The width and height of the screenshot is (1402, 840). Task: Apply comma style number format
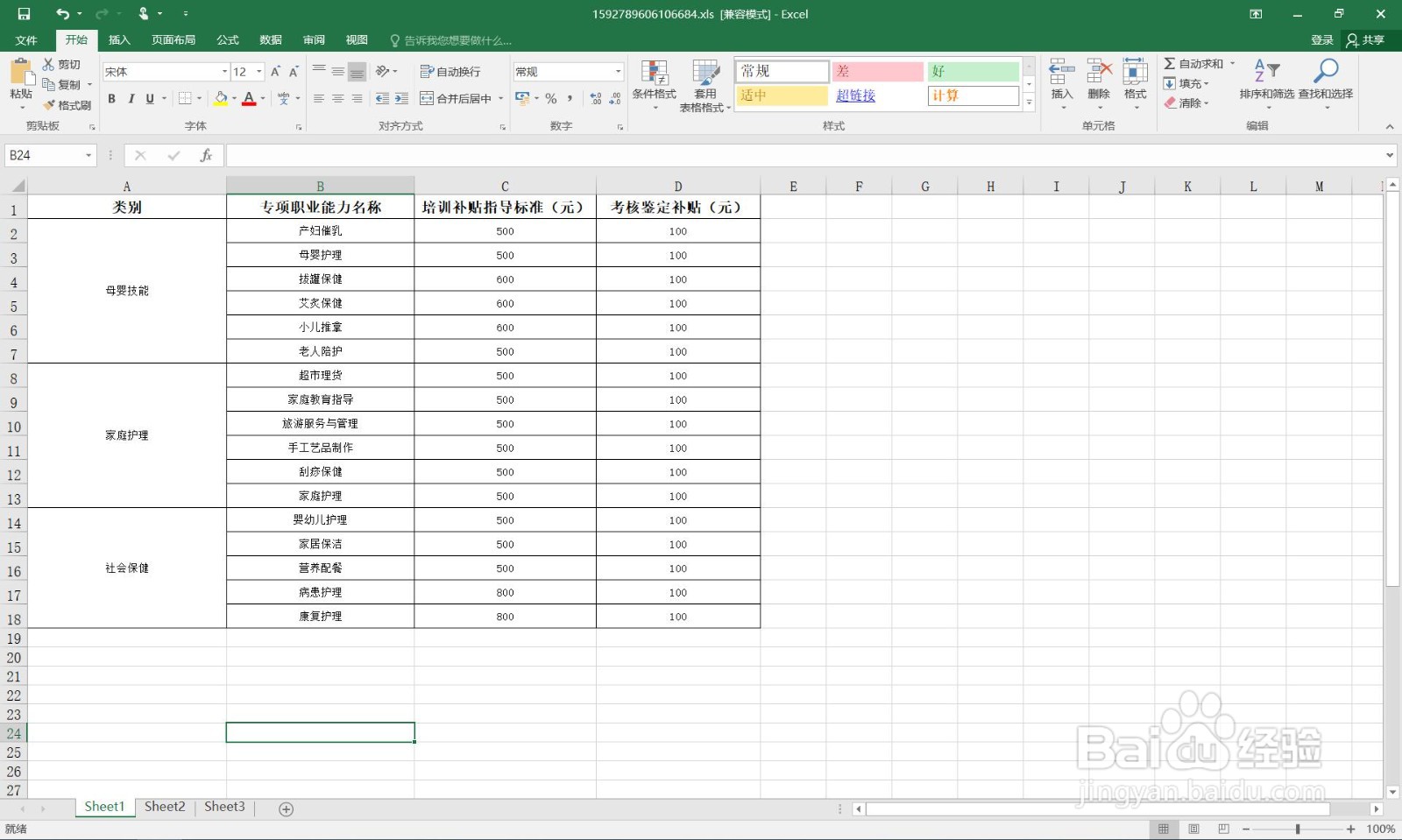[570, 99]
